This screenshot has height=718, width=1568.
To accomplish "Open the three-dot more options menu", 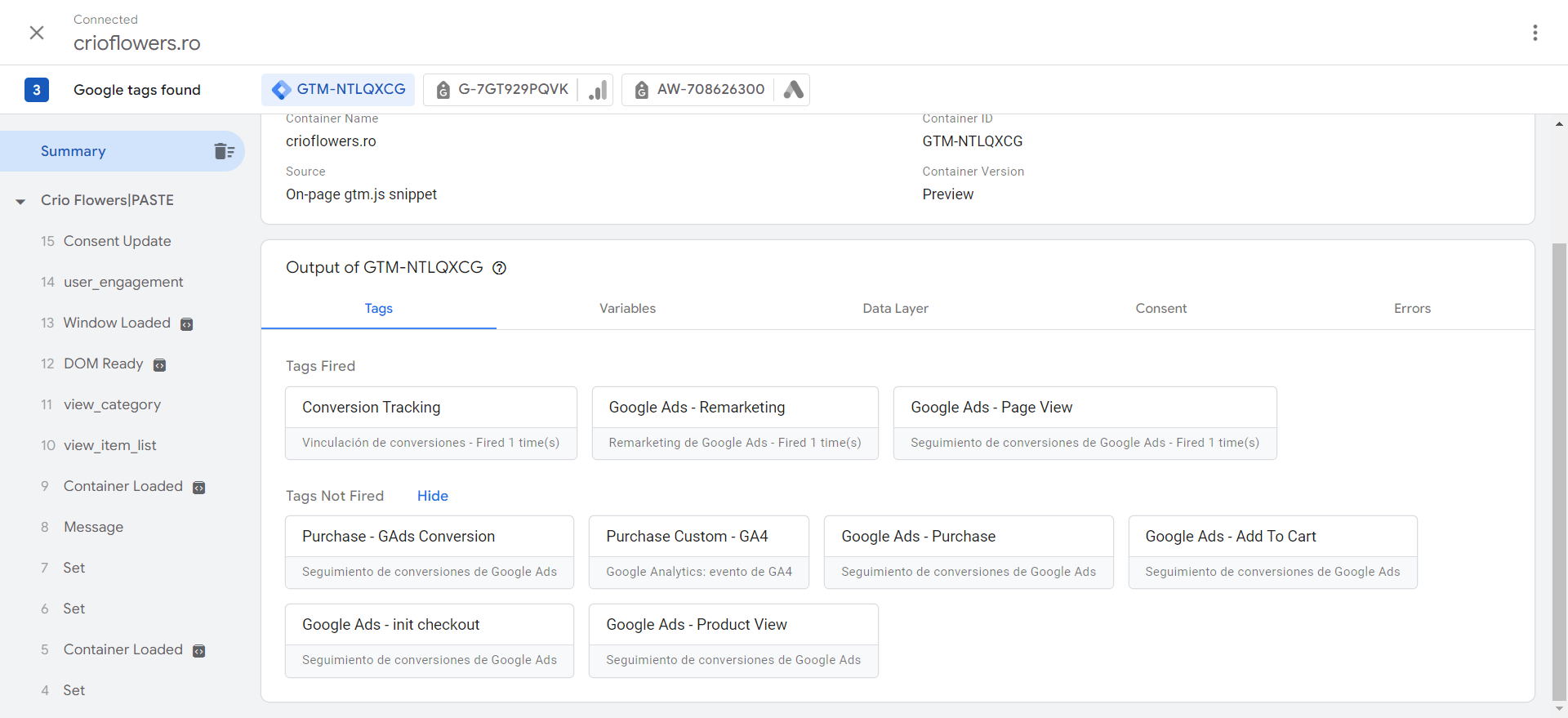I will 1535,33.
